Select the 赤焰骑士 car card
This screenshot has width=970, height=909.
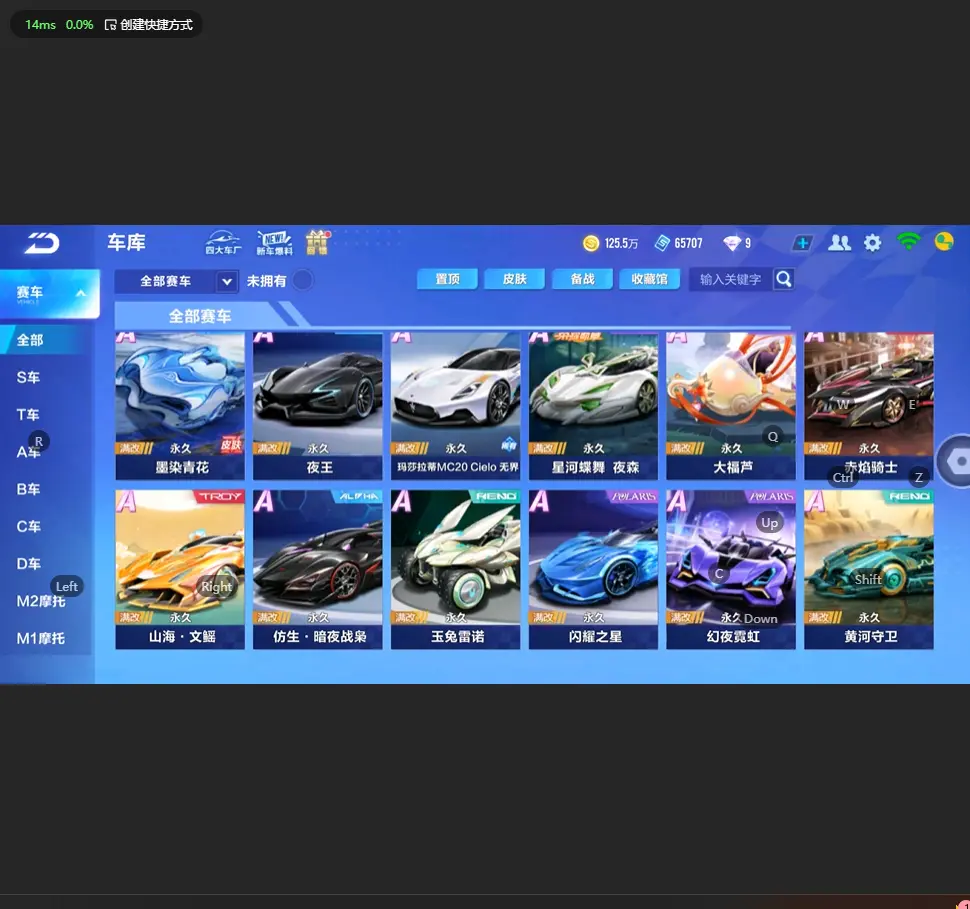click(x=869, y=406)
